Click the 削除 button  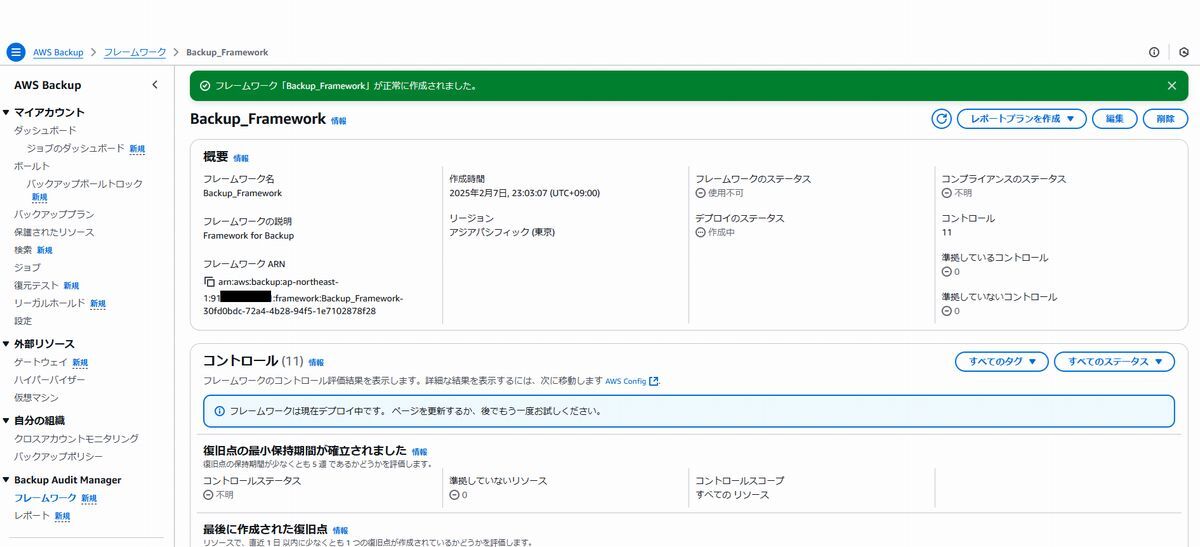(x=1165, y=119)
